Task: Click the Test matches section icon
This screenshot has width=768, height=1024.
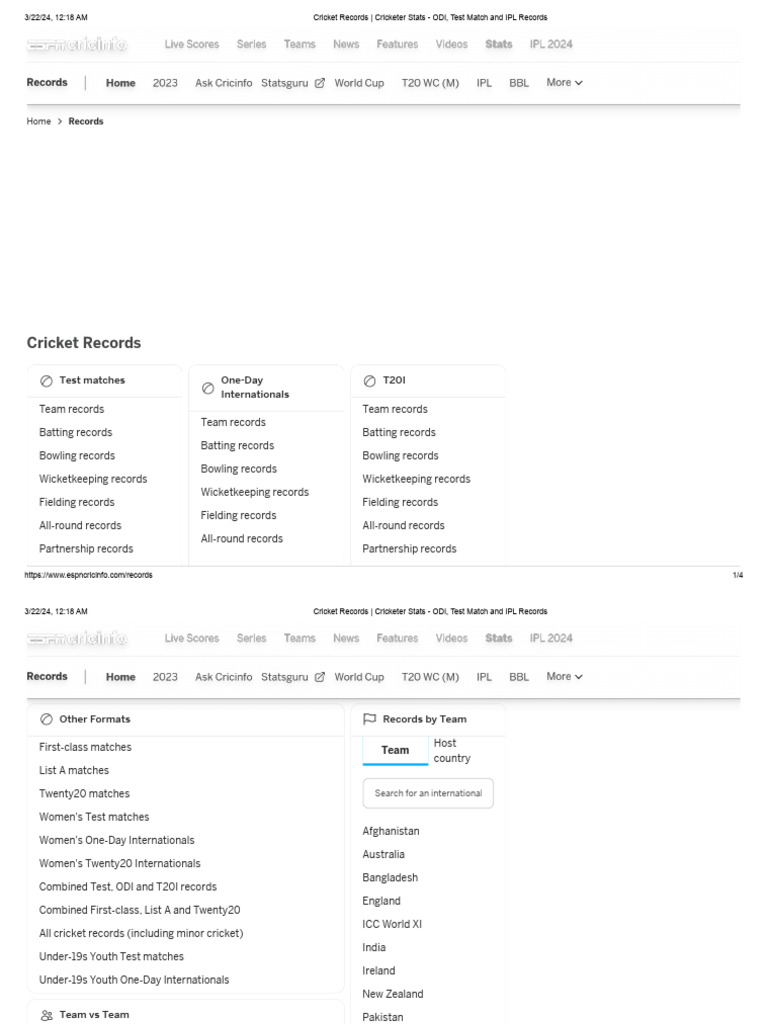Action: tap(46, 381)
